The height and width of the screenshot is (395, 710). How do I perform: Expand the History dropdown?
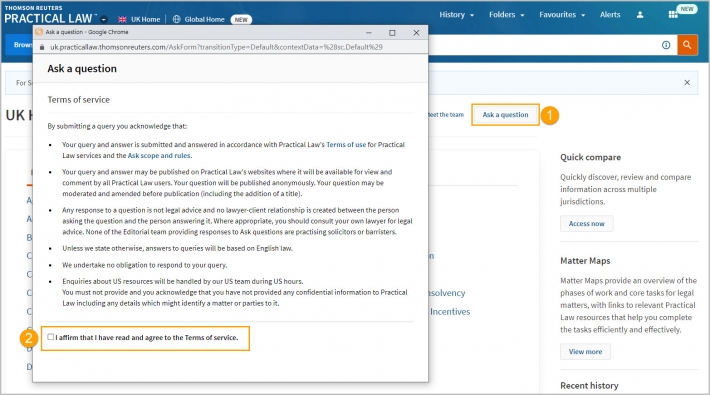tap(456, 14)
